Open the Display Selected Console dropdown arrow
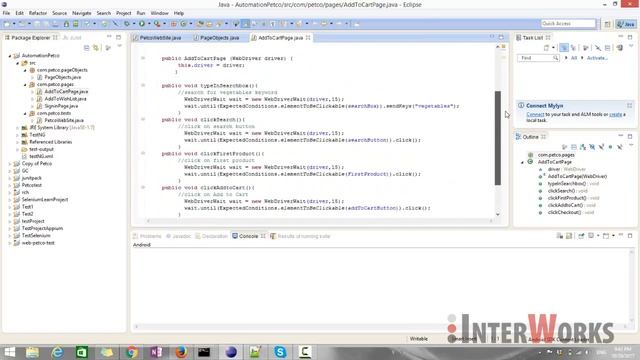 point(598,236)
